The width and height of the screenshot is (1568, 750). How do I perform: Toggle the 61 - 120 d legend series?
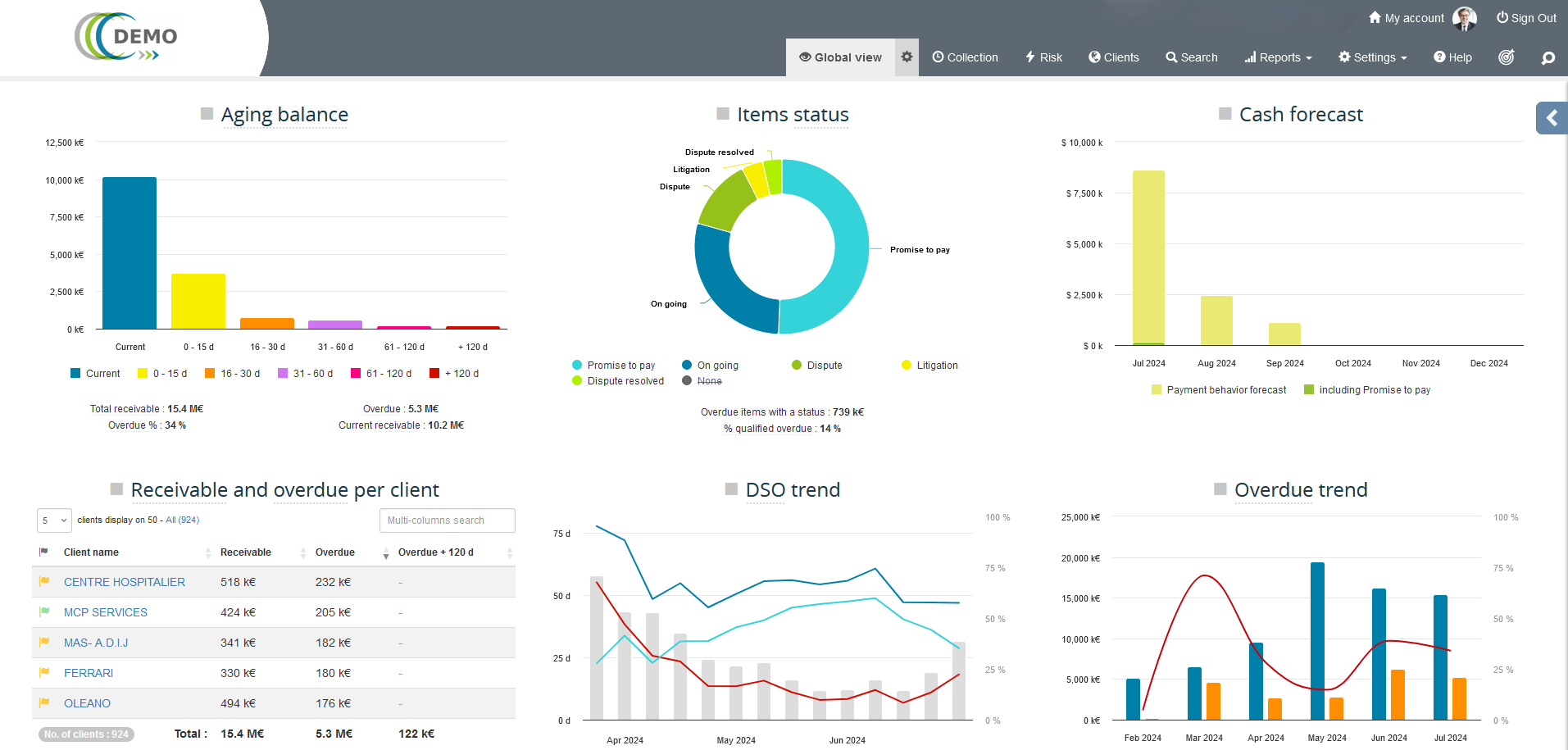tap(381, 374)
